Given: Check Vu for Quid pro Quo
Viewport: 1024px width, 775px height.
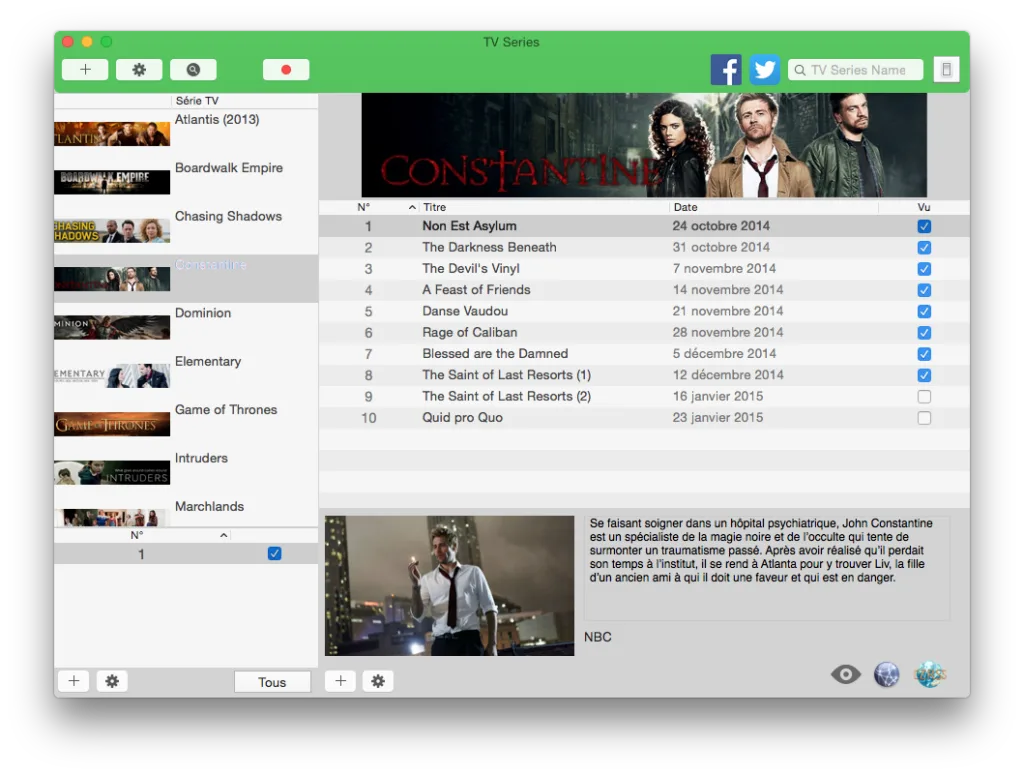Looking at the screenshot, I should tap(924, 418).
